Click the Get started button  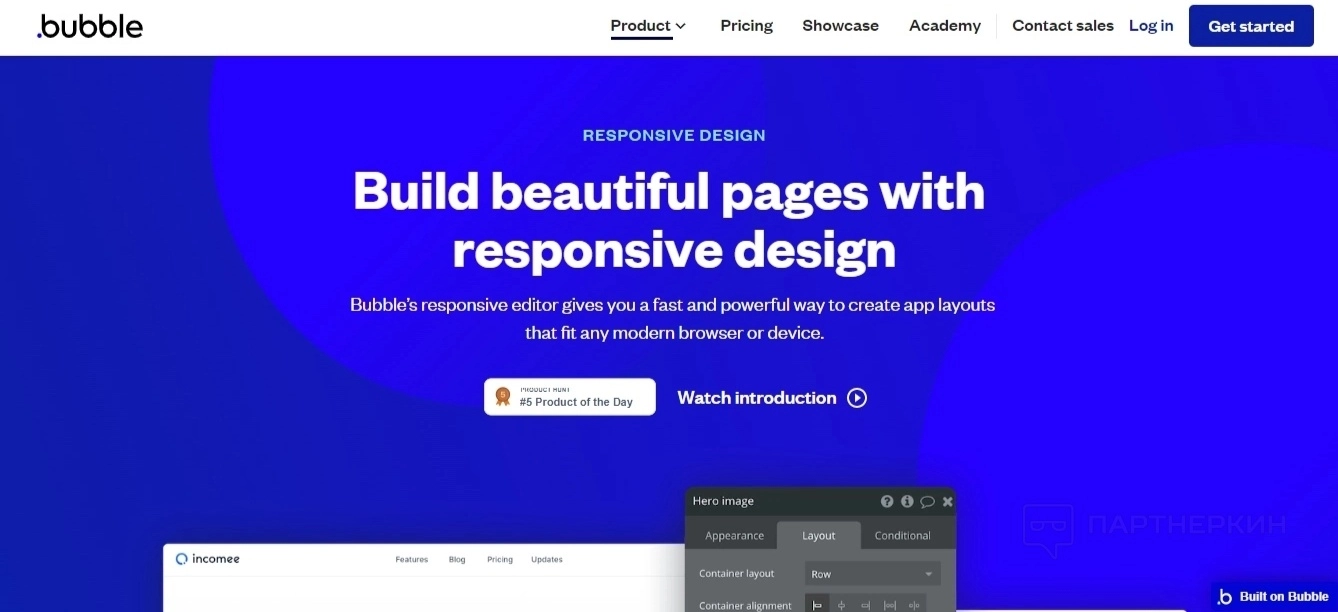click(x=1251, y=26)
